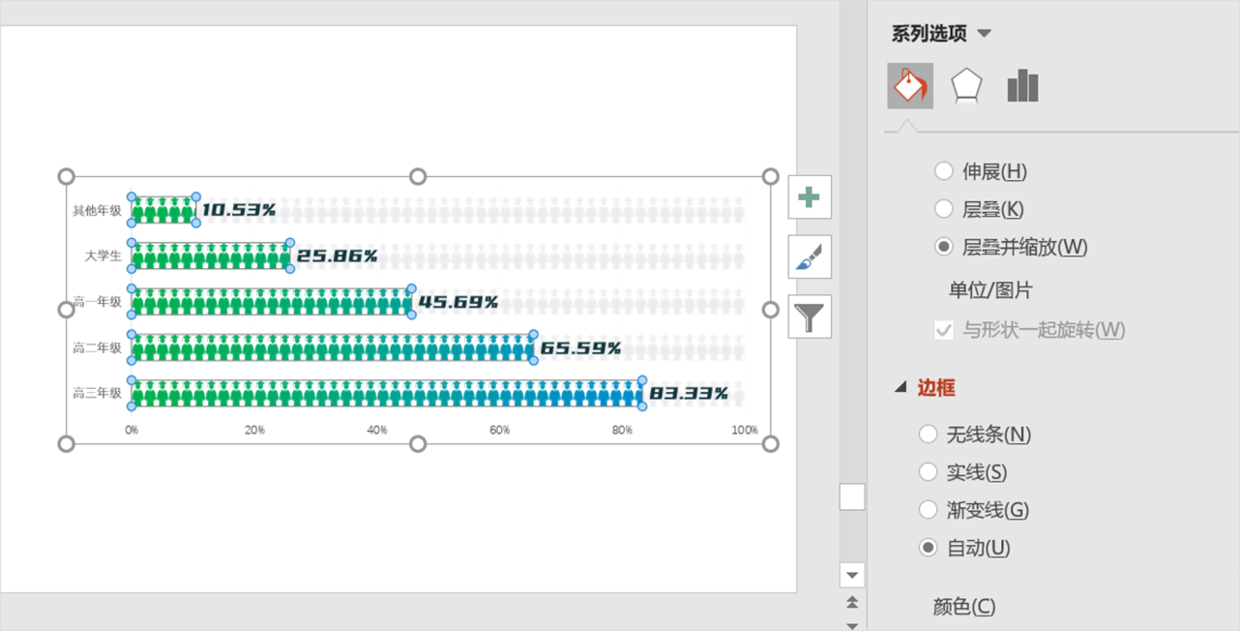Select 无线条(N) border option

coord(928,434)
